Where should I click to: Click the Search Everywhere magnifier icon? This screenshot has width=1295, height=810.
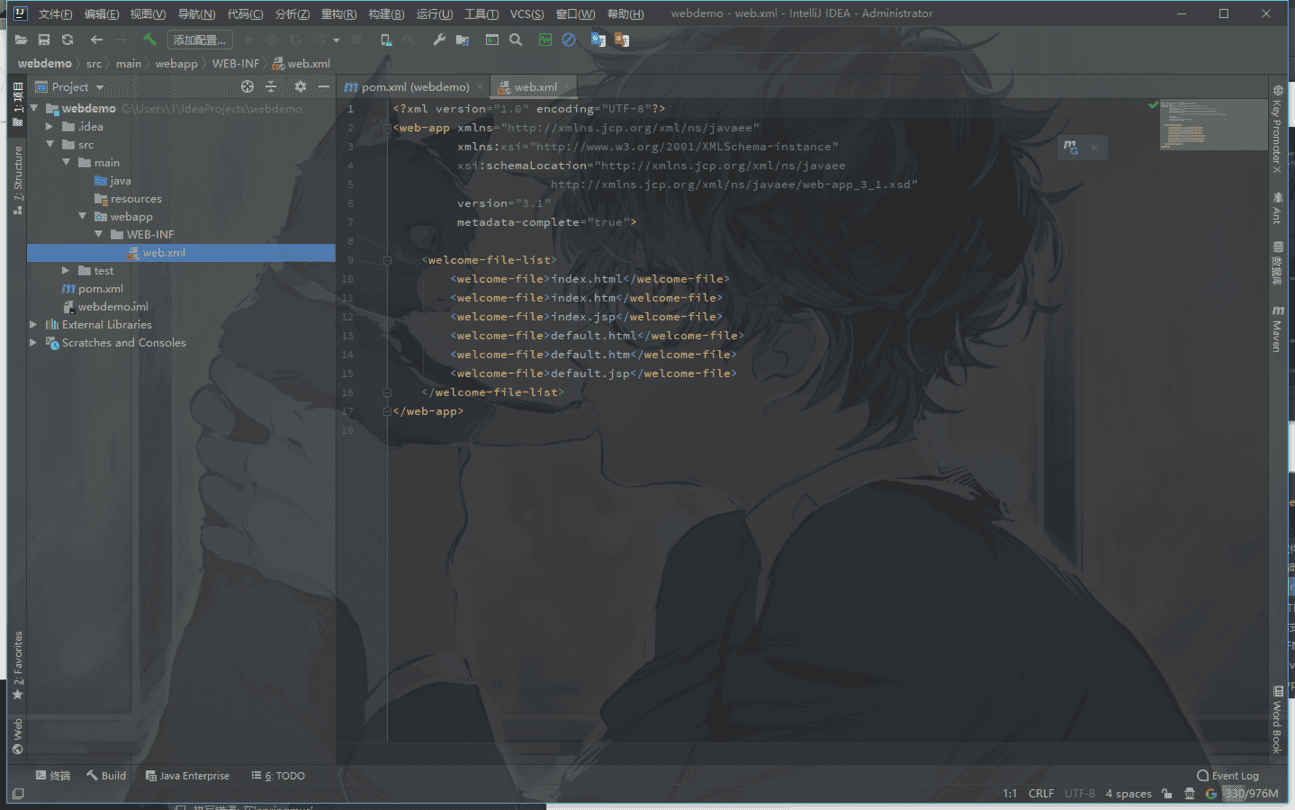tap(516, 40)
